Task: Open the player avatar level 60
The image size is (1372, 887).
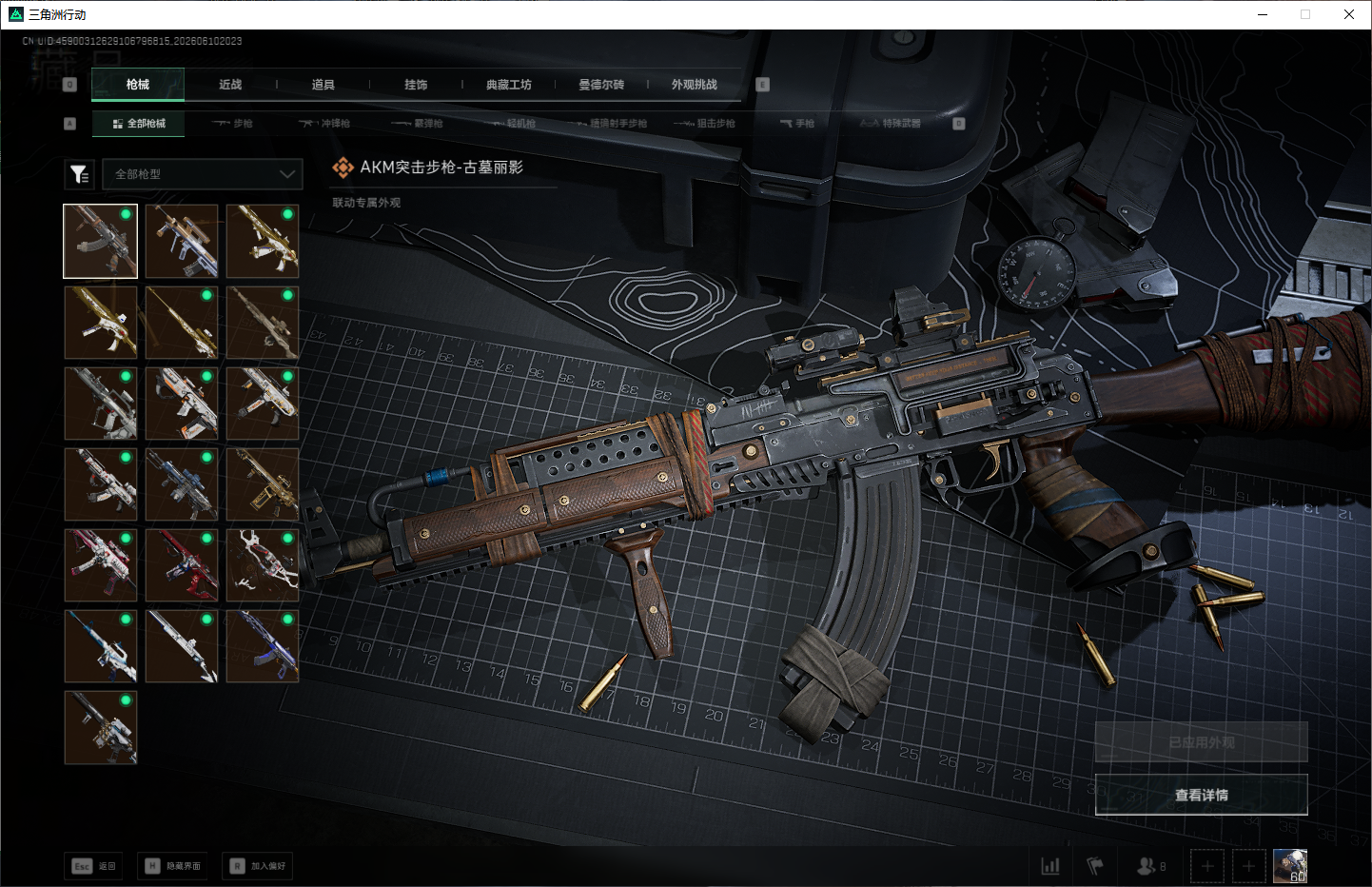Action: click(1290, 866)
